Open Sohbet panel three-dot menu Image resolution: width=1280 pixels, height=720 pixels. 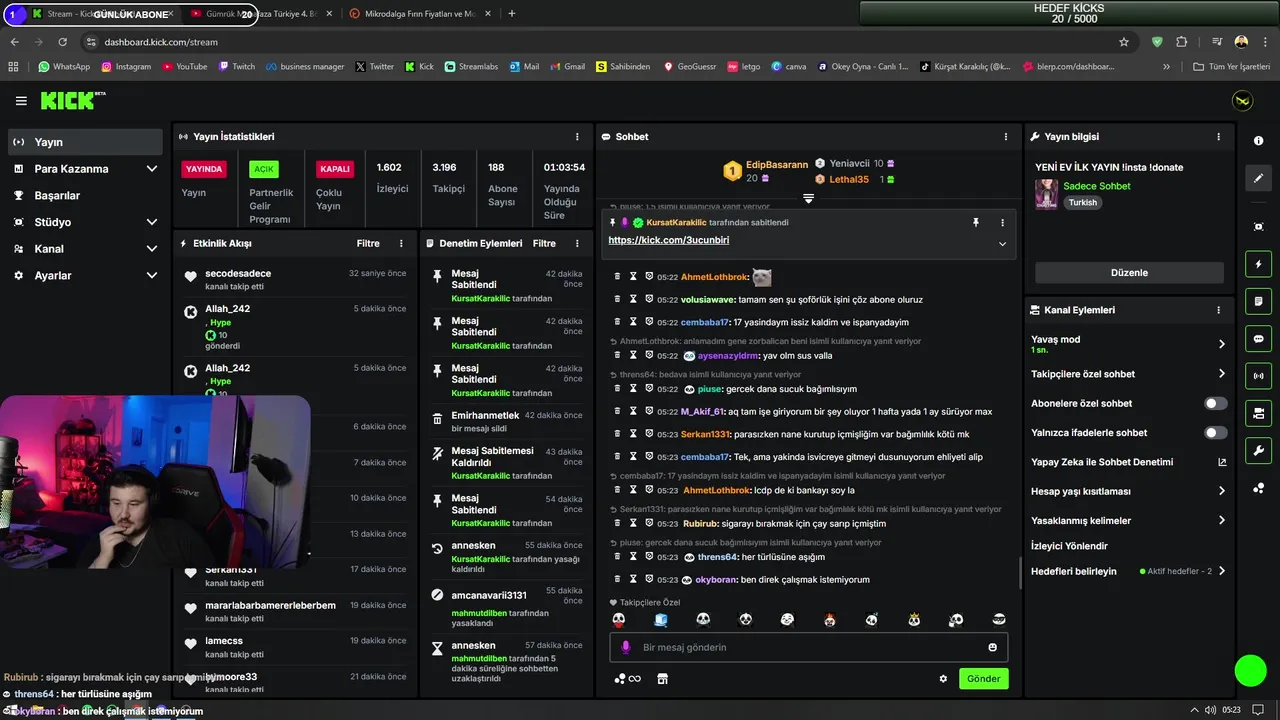coord(1006,136)
